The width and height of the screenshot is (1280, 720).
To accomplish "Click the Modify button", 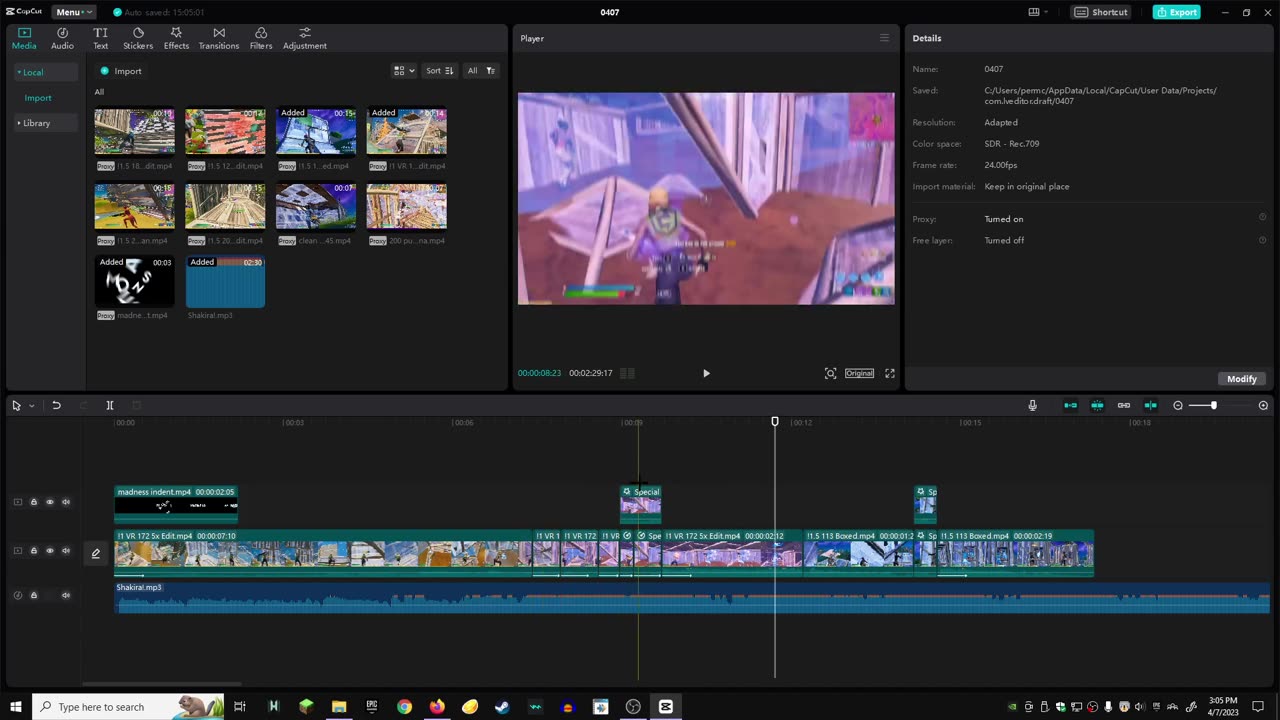I will (1242, 379).
